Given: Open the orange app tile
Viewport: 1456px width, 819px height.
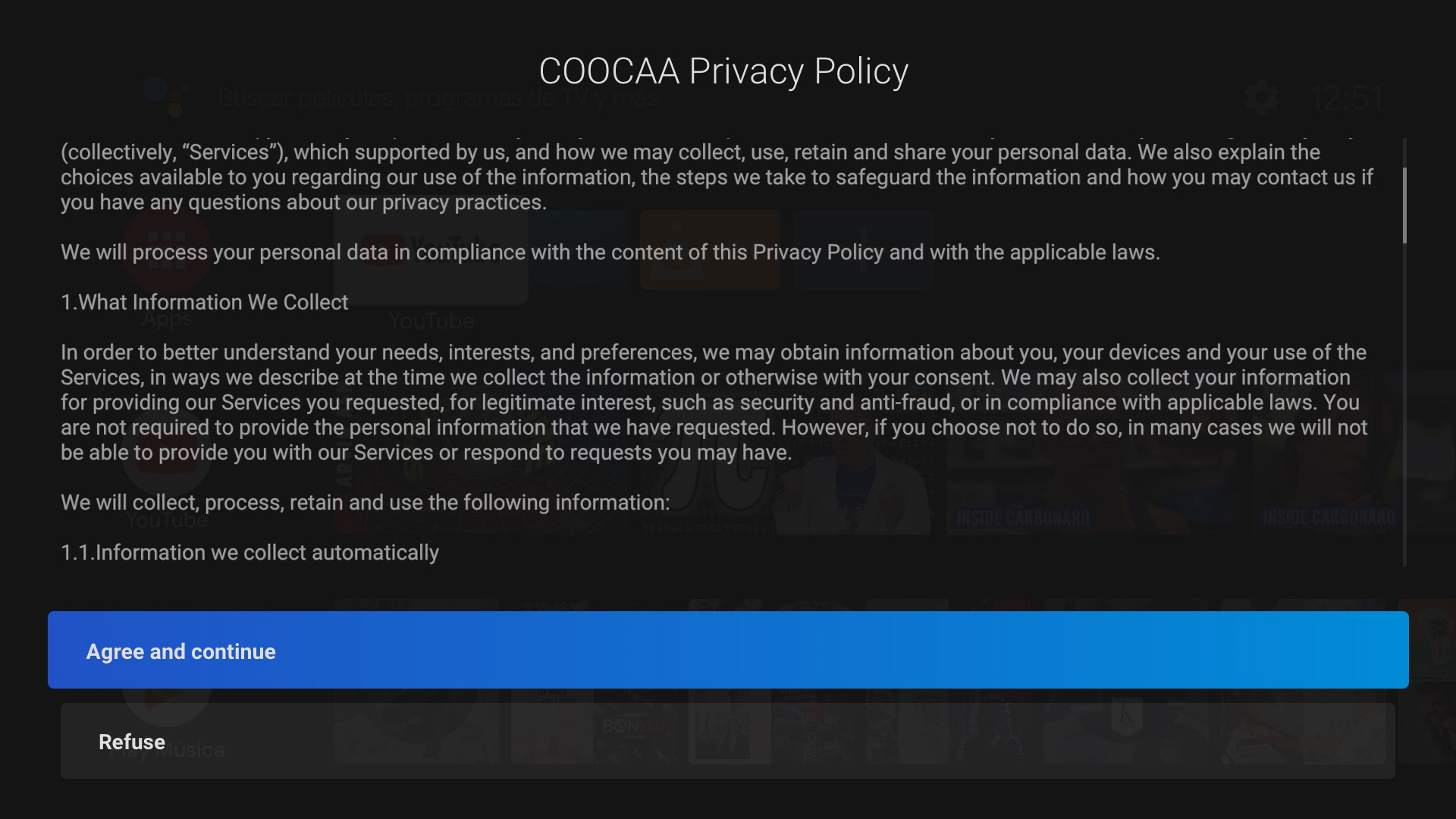Looking at the screenshot, I should pyautogui.click(x=710, y=249).
